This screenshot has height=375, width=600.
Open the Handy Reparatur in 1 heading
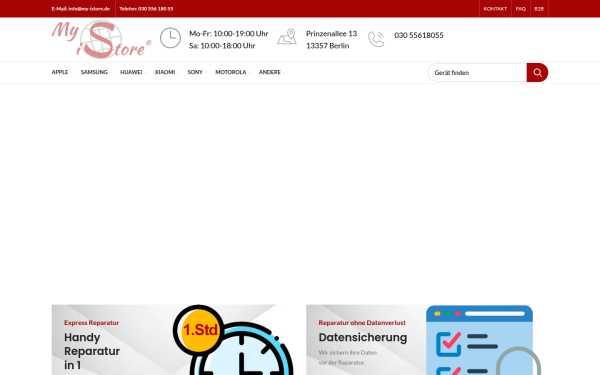92,351
